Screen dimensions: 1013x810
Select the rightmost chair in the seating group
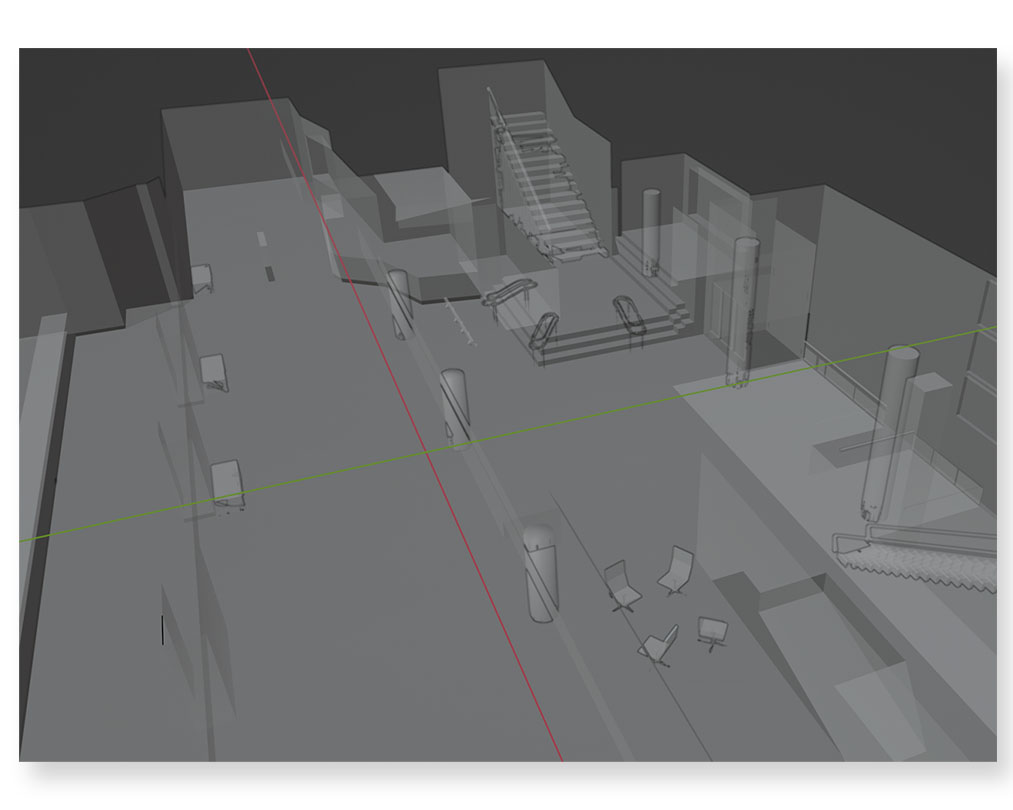pos(713,632)
